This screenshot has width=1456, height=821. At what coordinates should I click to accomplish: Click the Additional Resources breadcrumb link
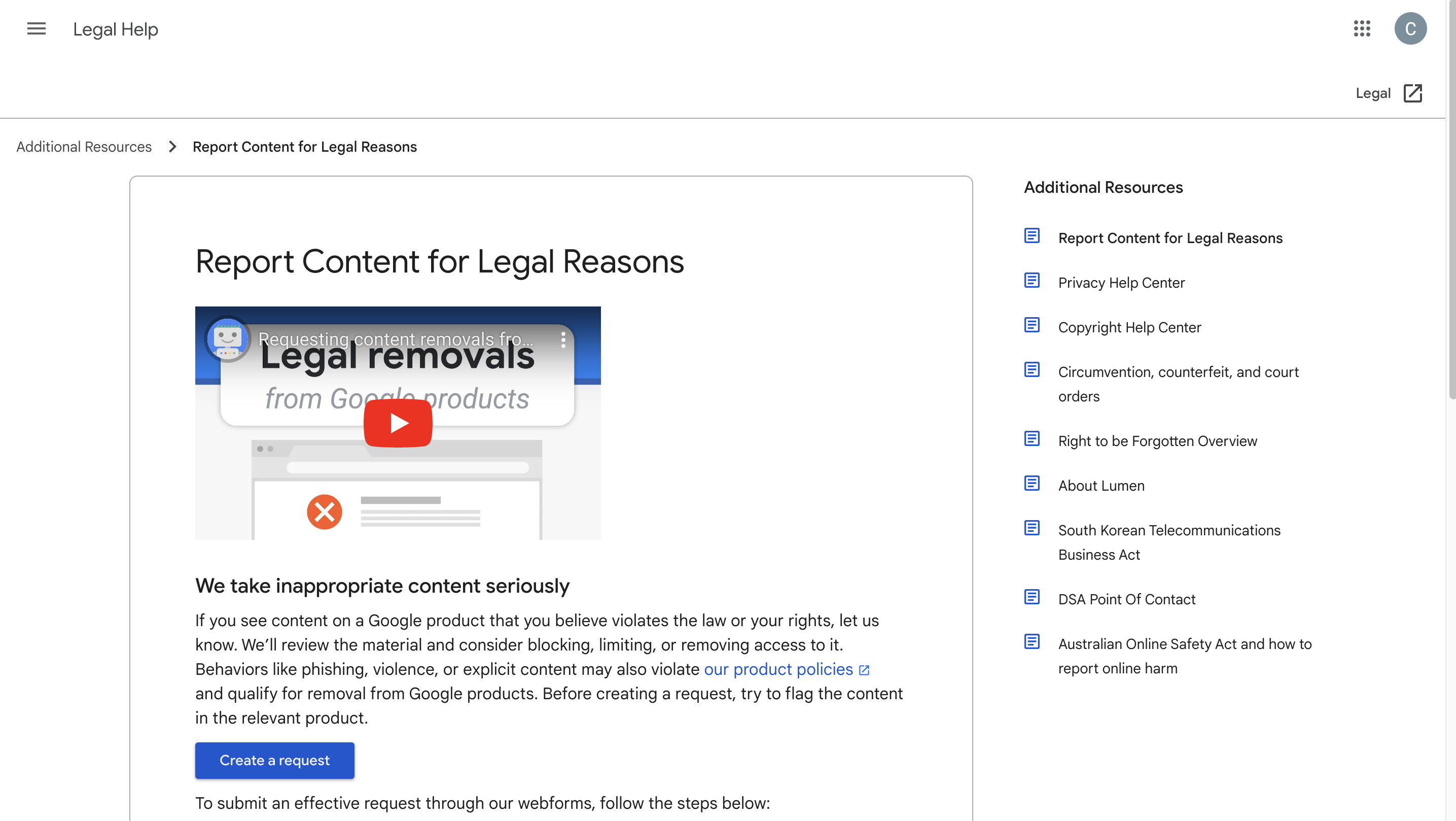coord(83,147)
